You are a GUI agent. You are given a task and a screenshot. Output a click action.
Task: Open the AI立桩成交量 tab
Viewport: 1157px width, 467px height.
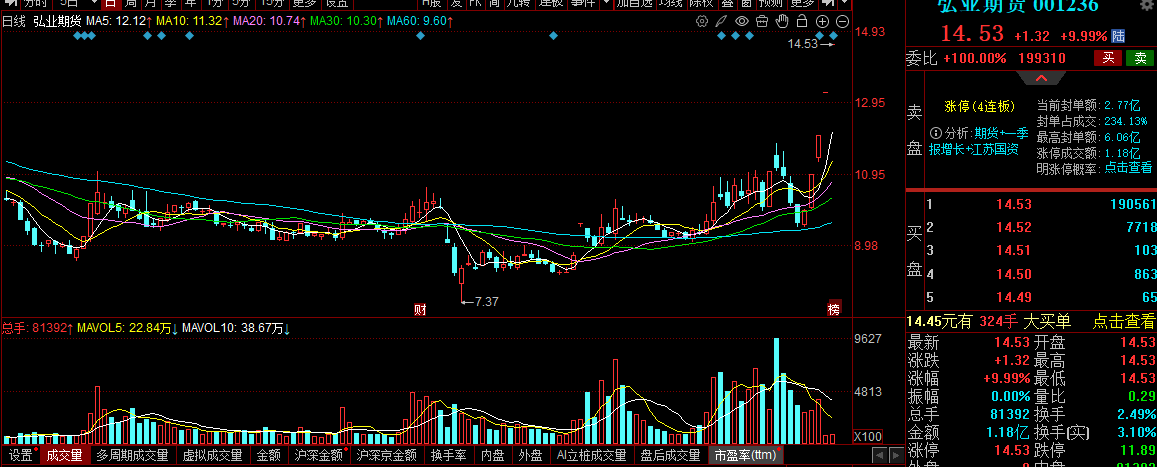(x=592, y=455)
